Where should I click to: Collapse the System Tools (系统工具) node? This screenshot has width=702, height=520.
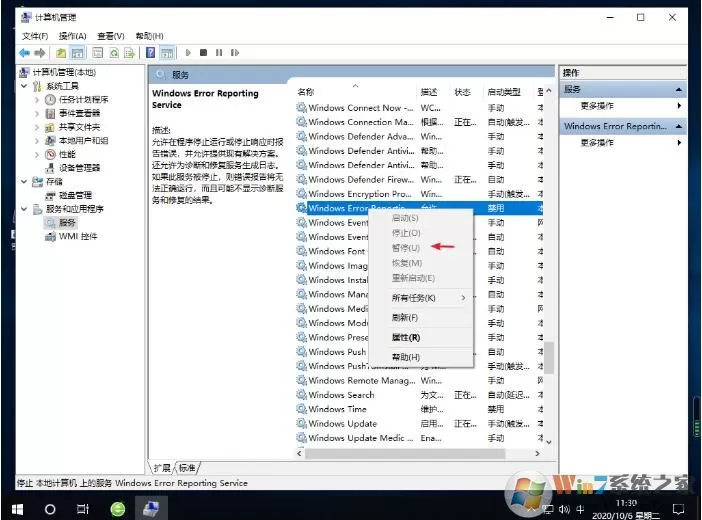tap(24, 86)
